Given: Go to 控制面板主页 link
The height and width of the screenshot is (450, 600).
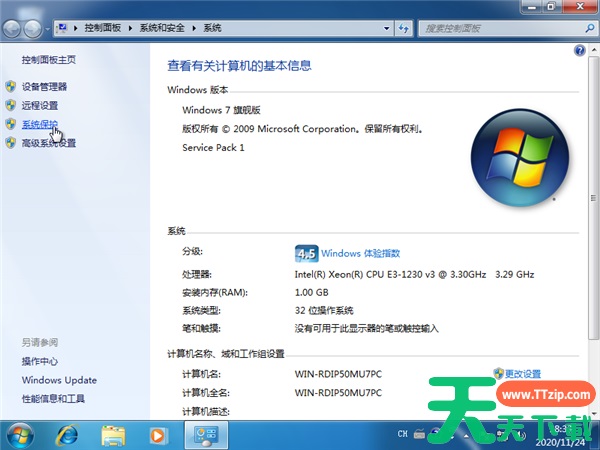Looking at the screenshot, I should tap(49, 60).
